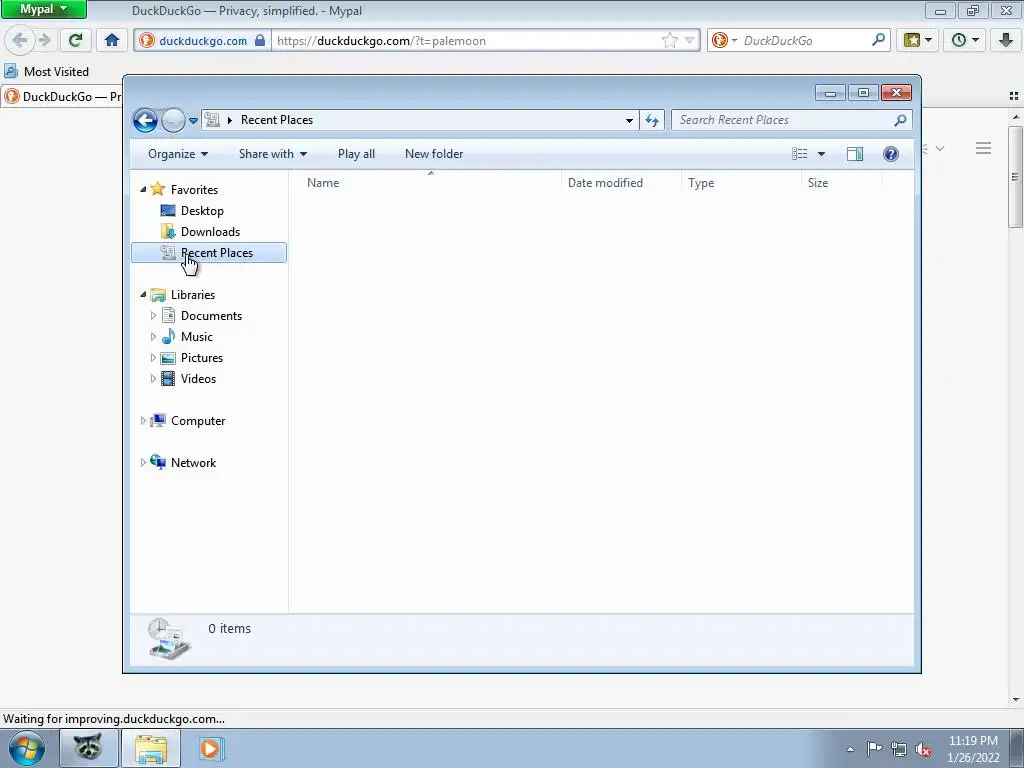Open the Mypal application menu button
This screenshot has height=768, width=1024.
pos(43,9)
